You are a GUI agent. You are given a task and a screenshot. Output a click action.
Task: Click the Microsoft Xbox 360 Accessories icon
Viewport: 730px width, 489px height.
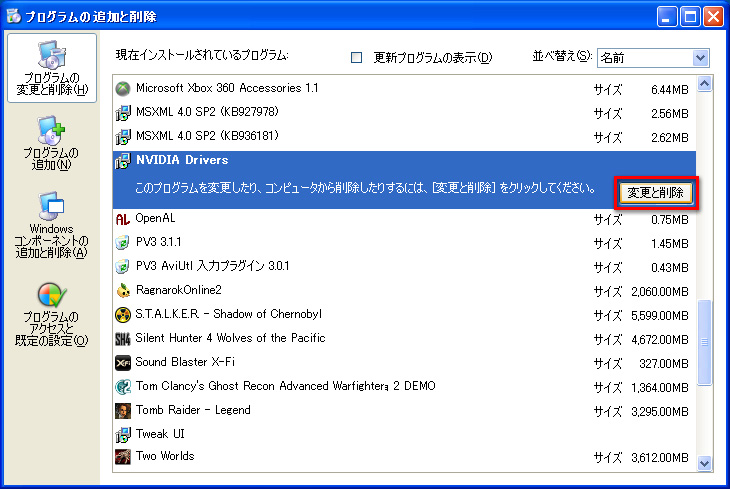(123, 88)
